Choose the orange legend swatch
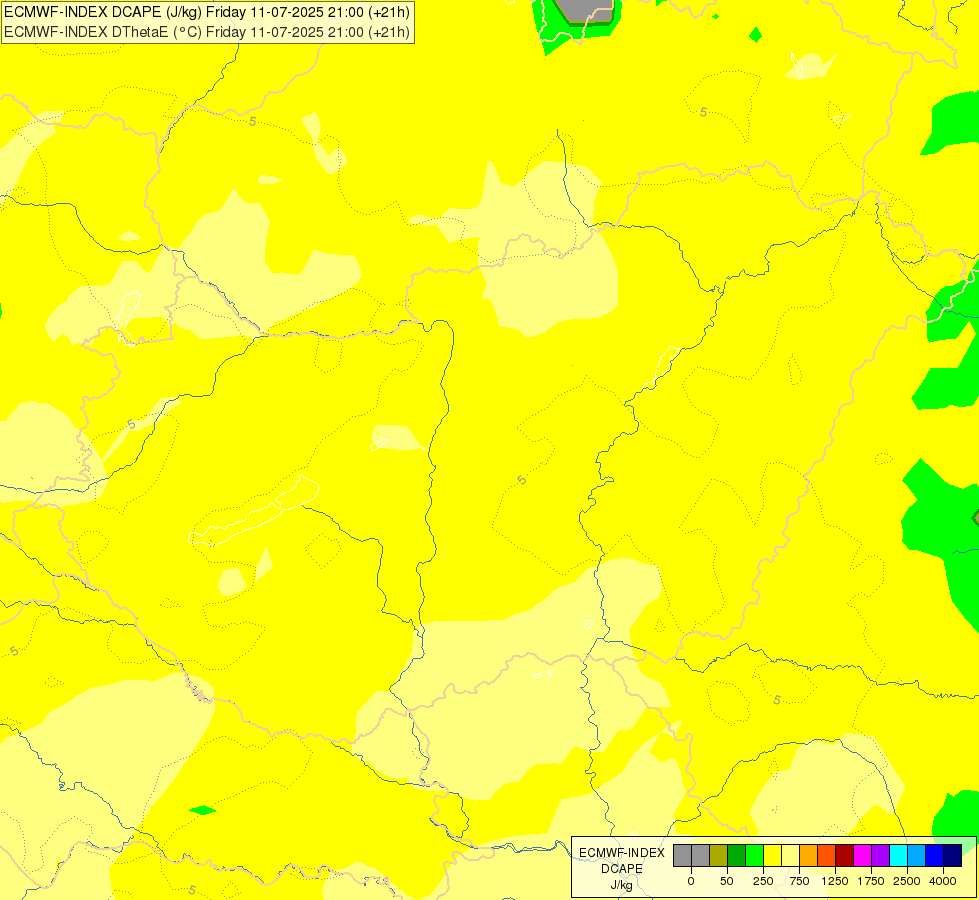The height and width of the screenshot is (900, 979). click(x=809, y=855)
